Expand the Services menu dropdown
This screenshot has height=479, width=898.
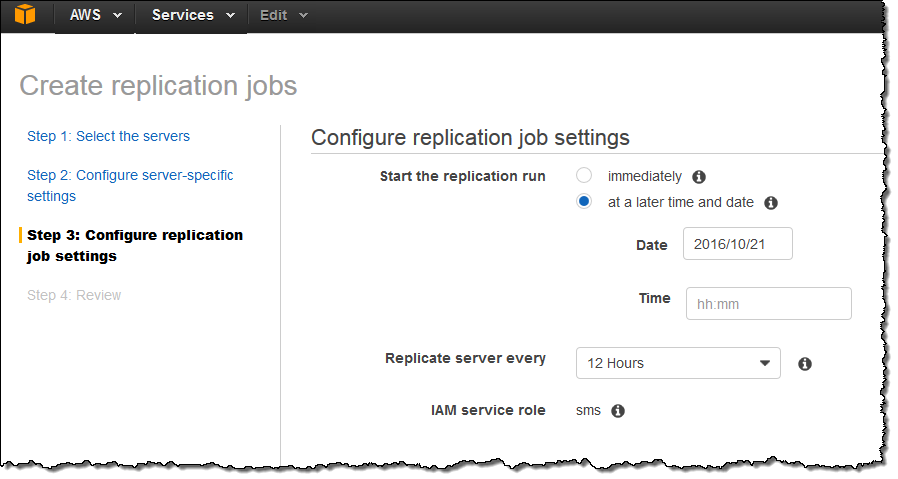pos(192,15)
